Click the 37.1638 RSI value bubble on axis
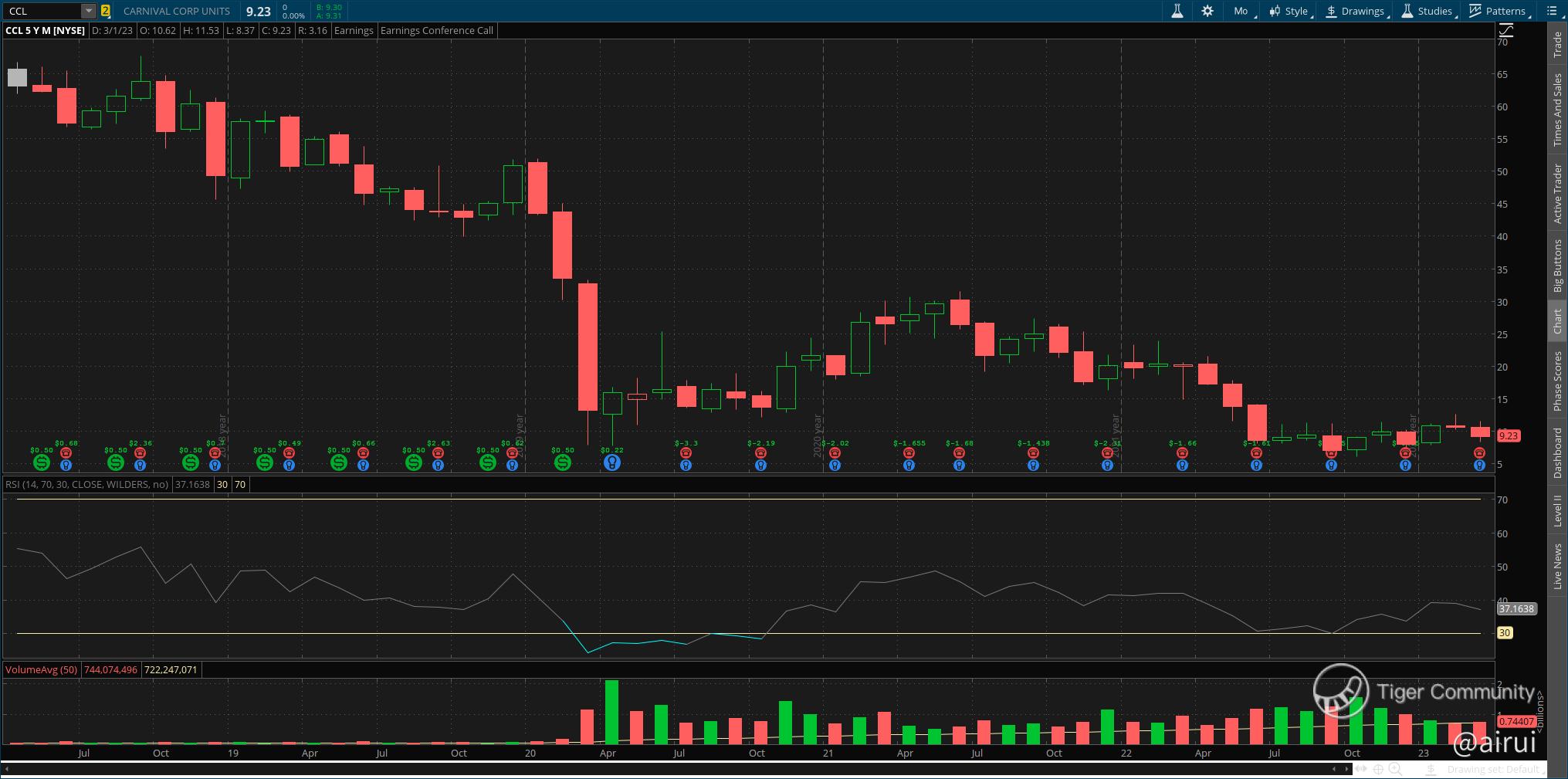1568x779 pixels. 1516,609
